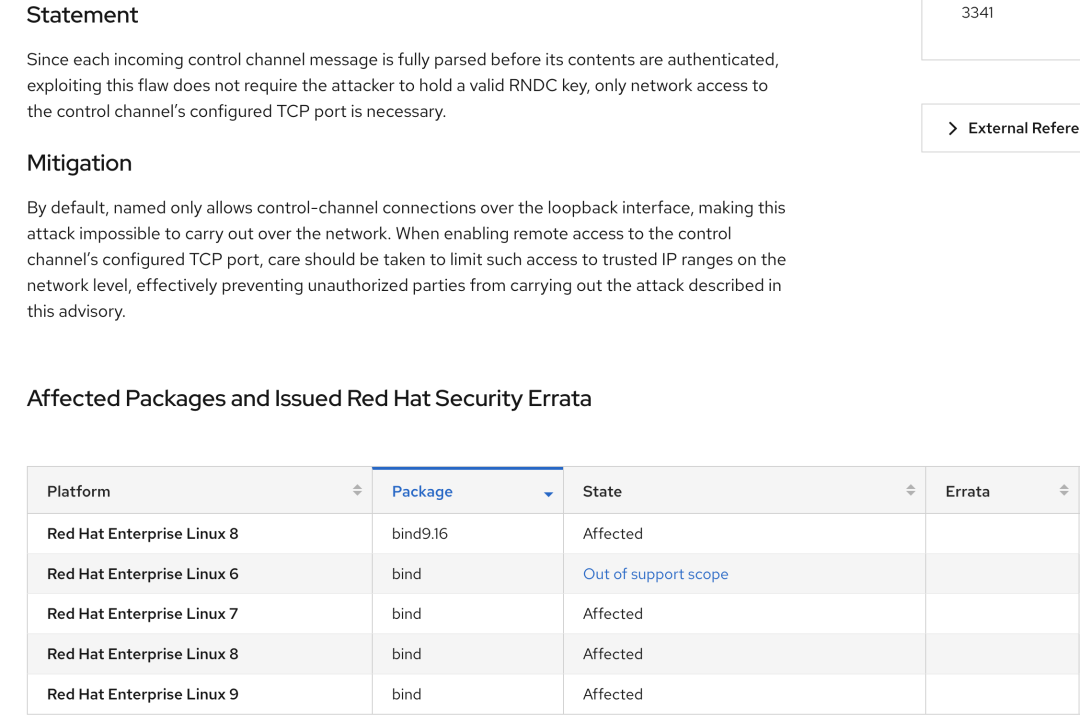
Task: Click Affected state in the bind9.16 row
Action: 612,534
